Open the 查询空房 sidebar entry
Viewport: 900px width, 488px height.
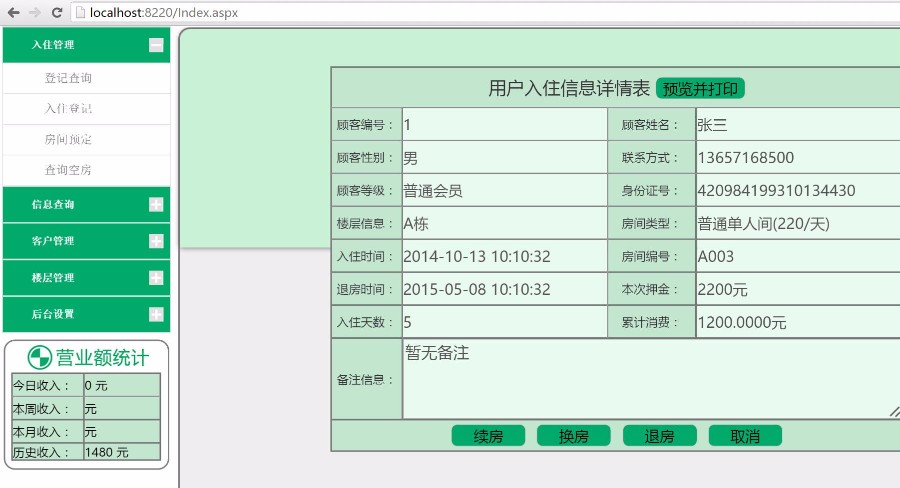68,170
